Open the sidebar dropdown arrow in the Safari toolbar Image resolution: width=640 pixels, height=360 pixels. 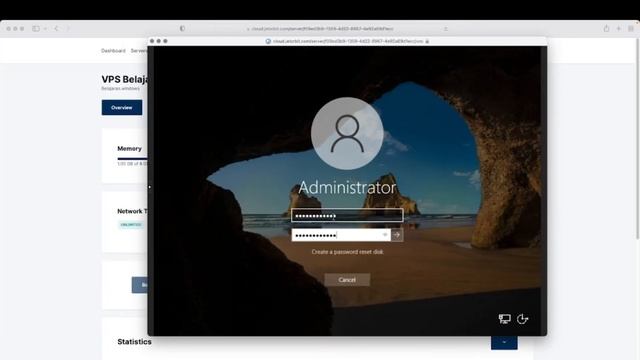(x=45, y=29)
